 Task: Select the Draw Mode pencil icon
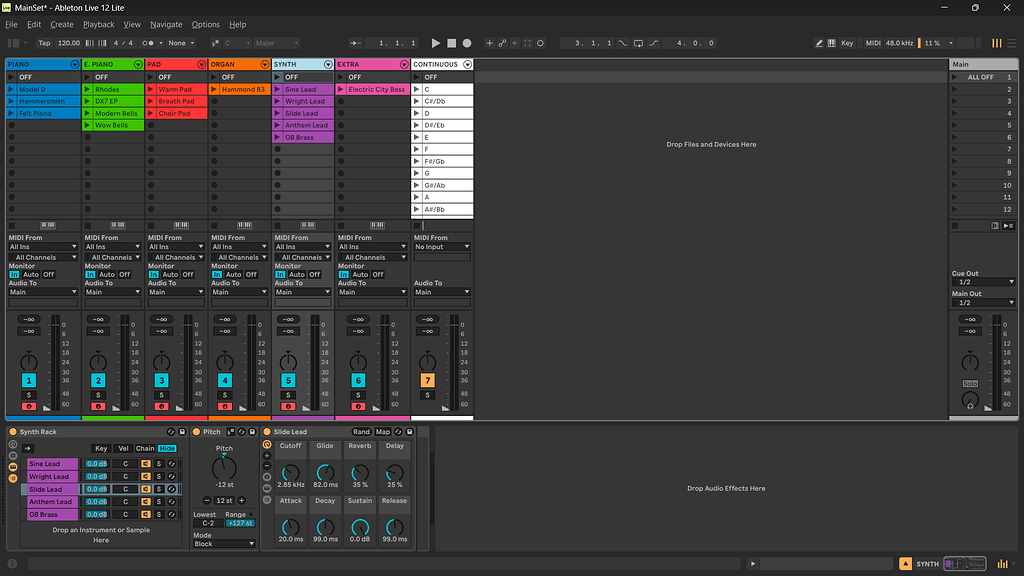pyautogui.click(x=818, y=44)
